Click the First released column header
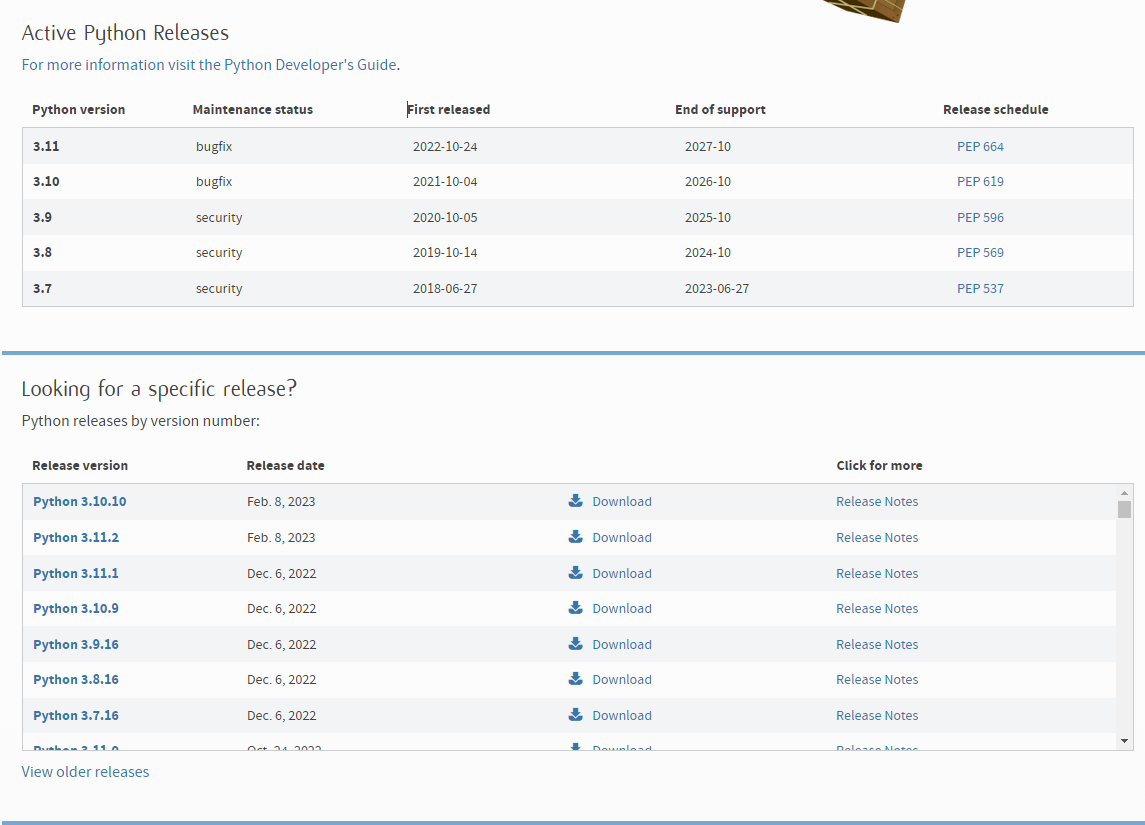Screen dimensions: 1145x825 (x=448, y=110)
